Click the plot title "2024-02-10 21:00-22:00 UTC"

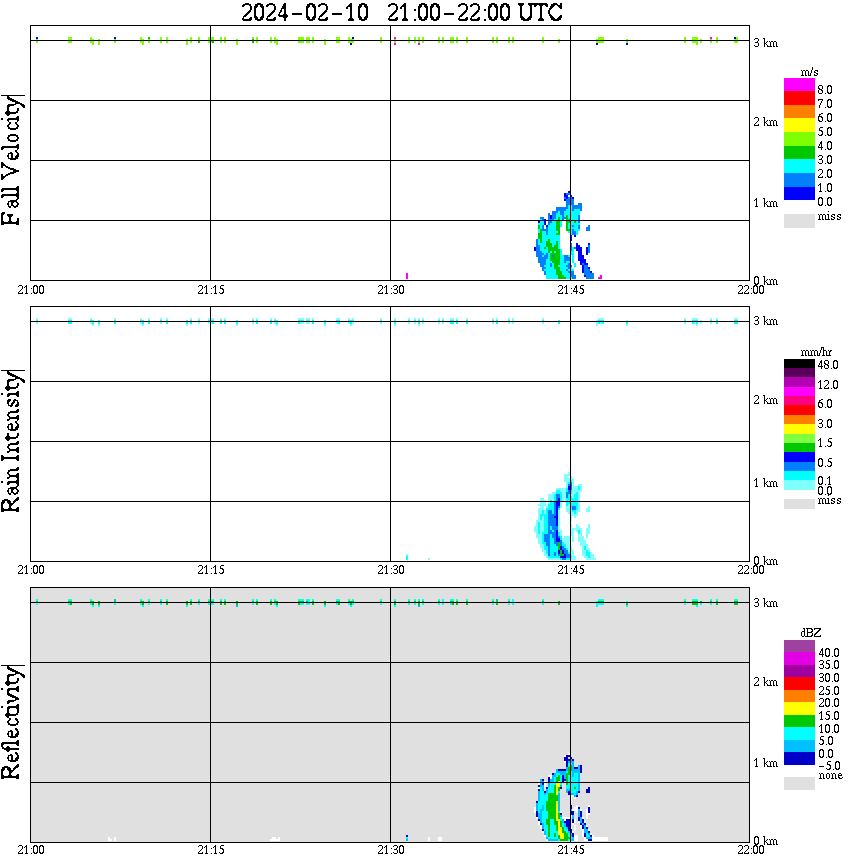401,12
